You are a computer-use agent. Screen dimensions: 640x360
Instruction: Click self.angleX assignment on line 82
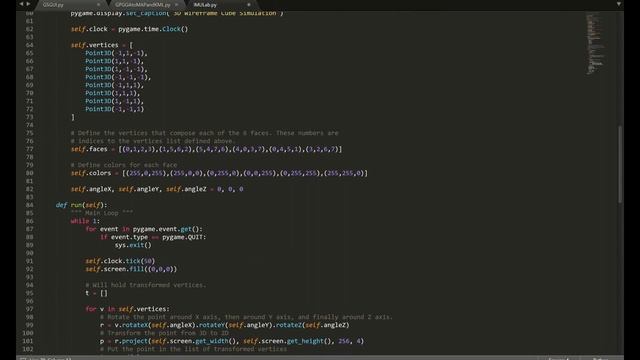pos(157,189)
